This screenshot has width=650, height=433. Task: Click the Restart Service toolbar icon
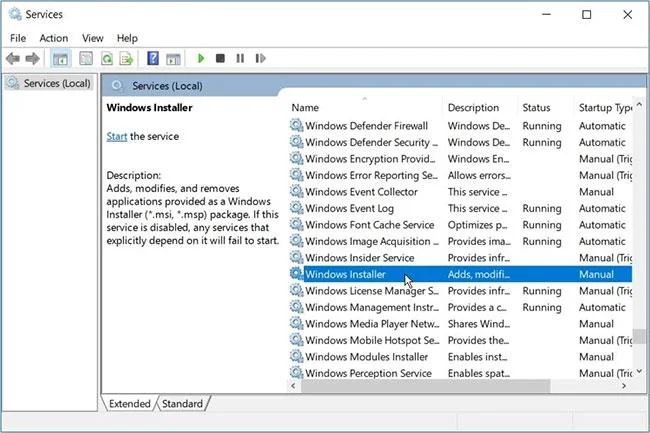tap(260, 58)
